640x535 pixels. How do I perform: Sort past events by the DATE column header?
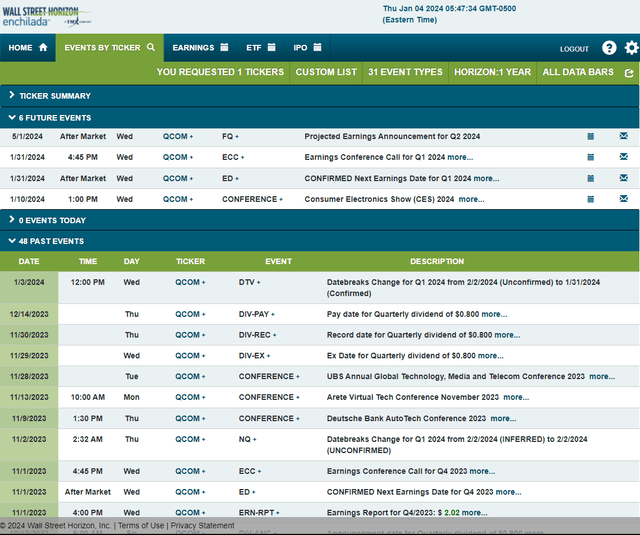coord(29,262)
